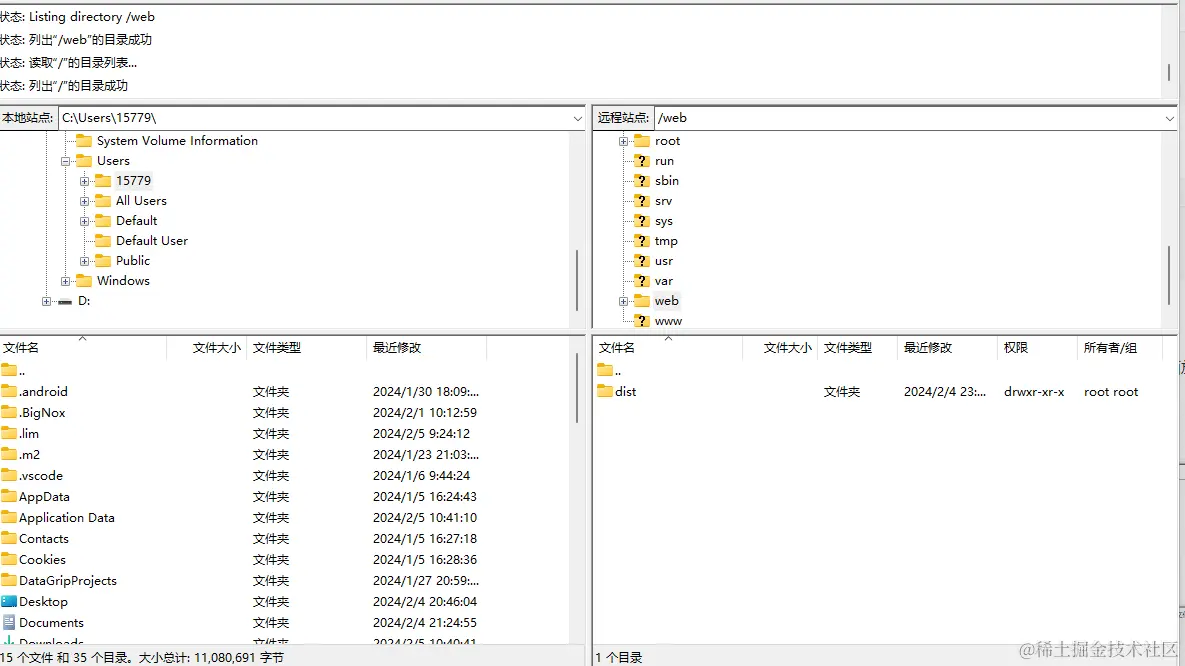This screenshot has height=666, width=1185.
Task: Expand the Default folder tree node
Action: [x=85, y=221]
